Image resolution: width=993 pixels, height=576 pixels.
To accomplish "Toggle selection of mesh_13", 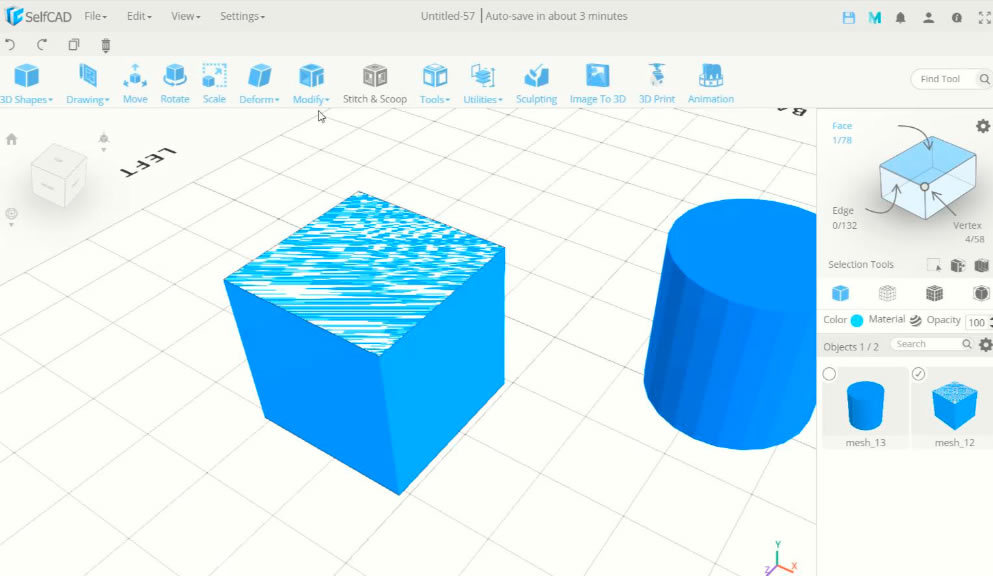I will tap(829, 374).
